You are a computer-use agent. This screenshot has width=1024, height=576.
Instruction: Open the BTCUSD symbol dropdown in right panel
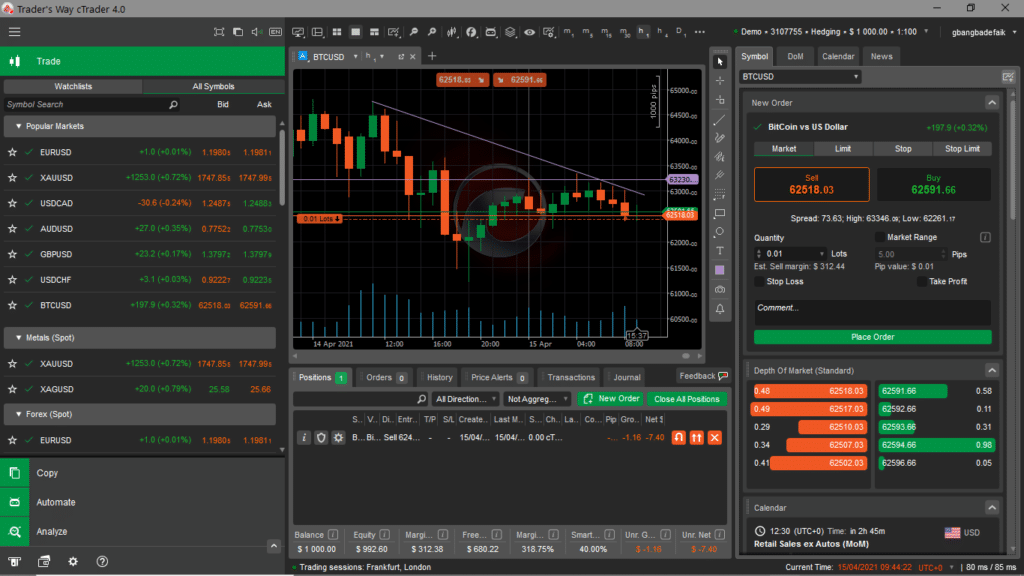[800, 77]
